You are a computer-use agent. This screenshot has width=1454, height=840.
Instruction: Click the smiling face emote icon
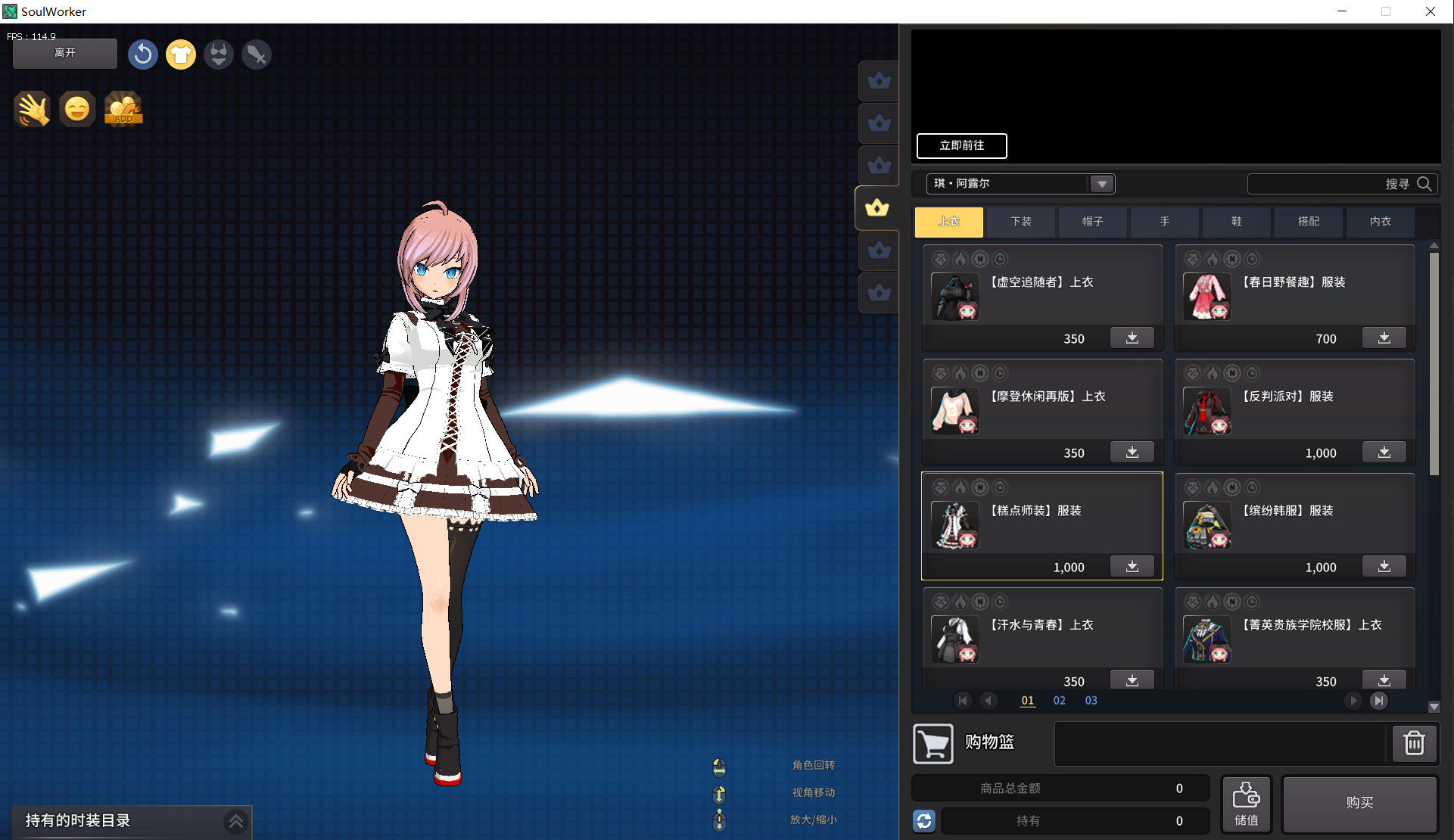coord(77,110)
